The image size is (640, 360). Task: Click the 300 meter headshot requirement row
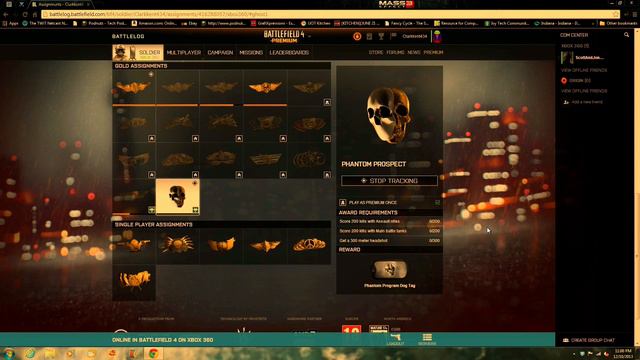[389, 240]
